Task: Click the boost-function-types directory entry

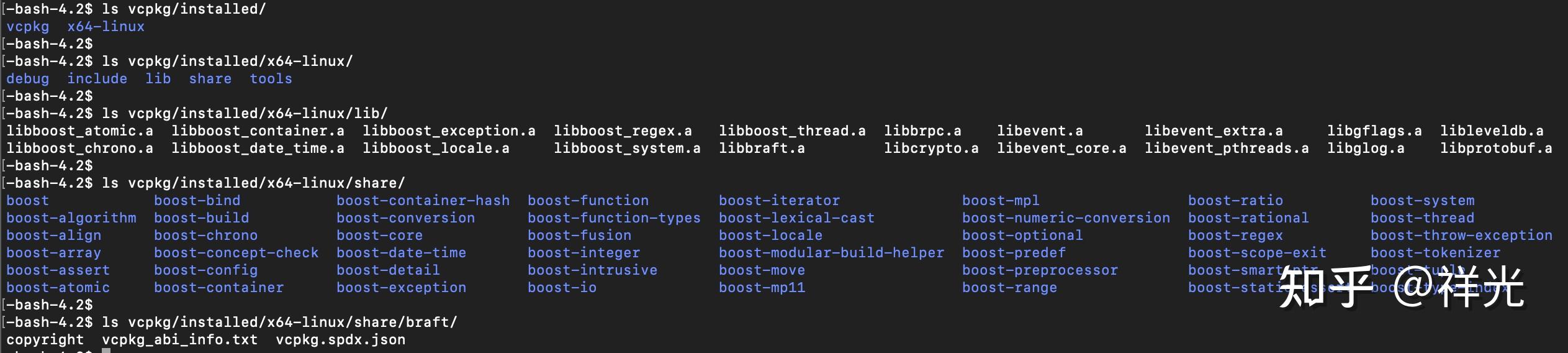Action: (x=614, y=218)
